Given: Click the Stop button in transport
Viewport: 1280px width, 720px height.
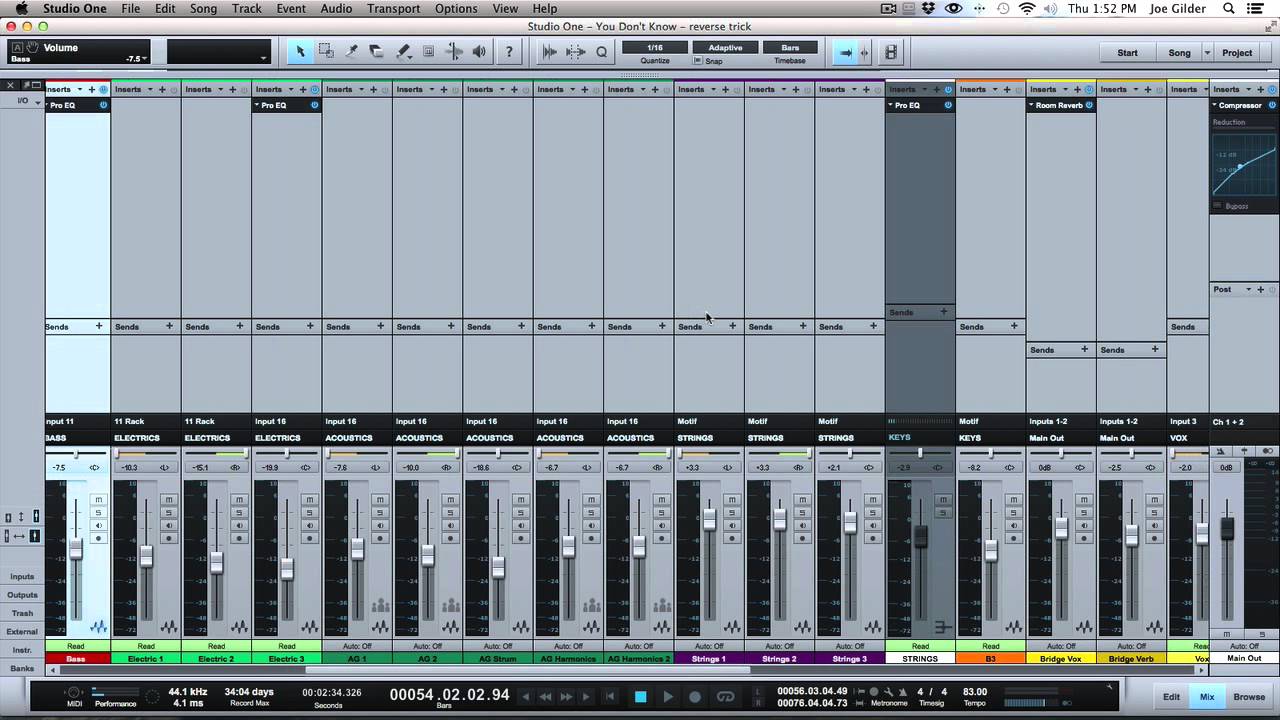Looking at the screenshot, I should (641, 697).
